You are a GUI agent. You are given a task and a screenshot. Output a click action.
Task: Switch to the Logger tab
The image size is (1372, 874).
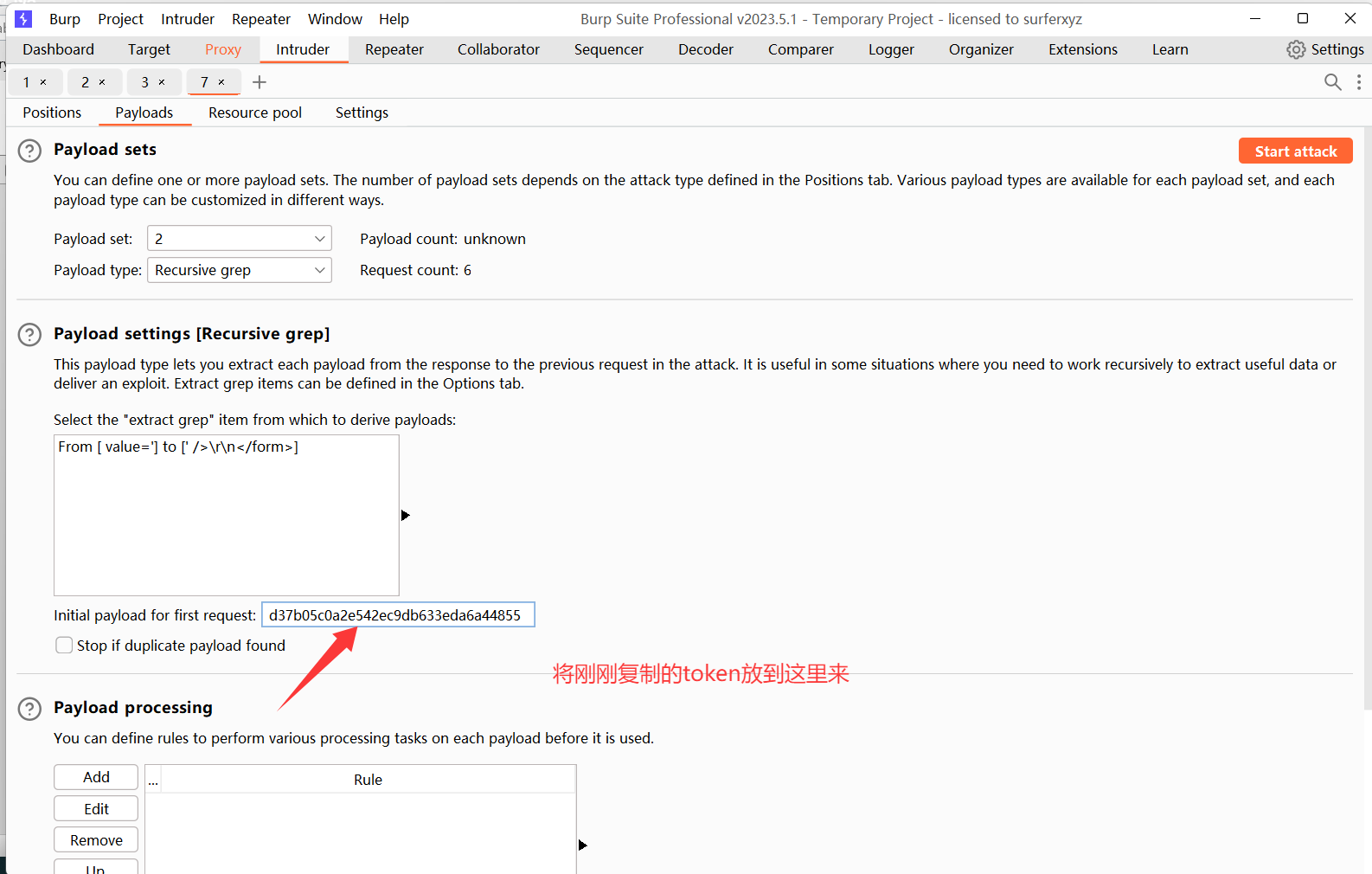point(891,49)
